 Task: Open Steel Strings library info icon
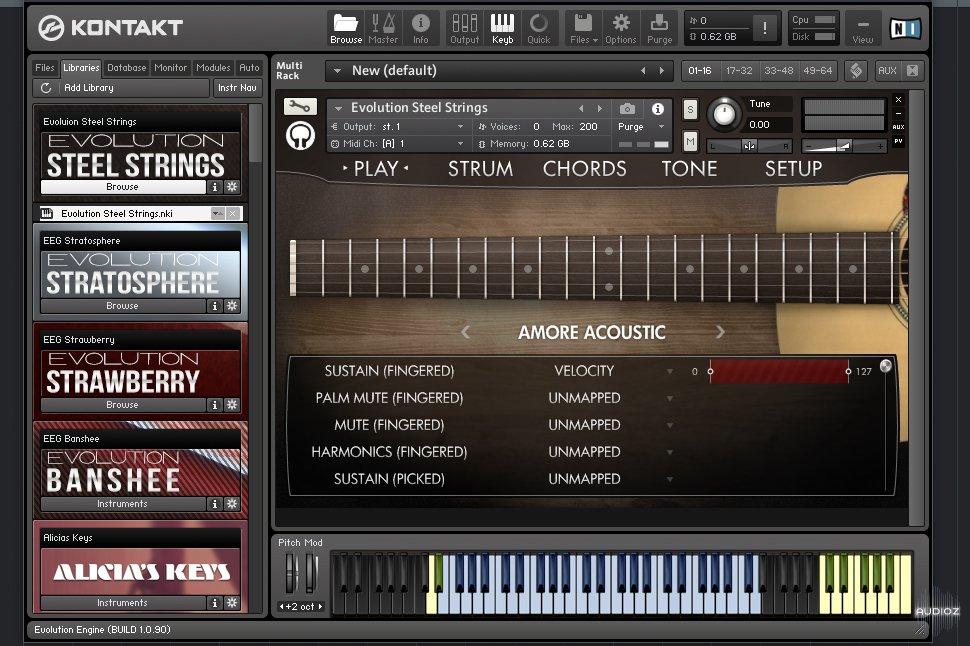215,187
